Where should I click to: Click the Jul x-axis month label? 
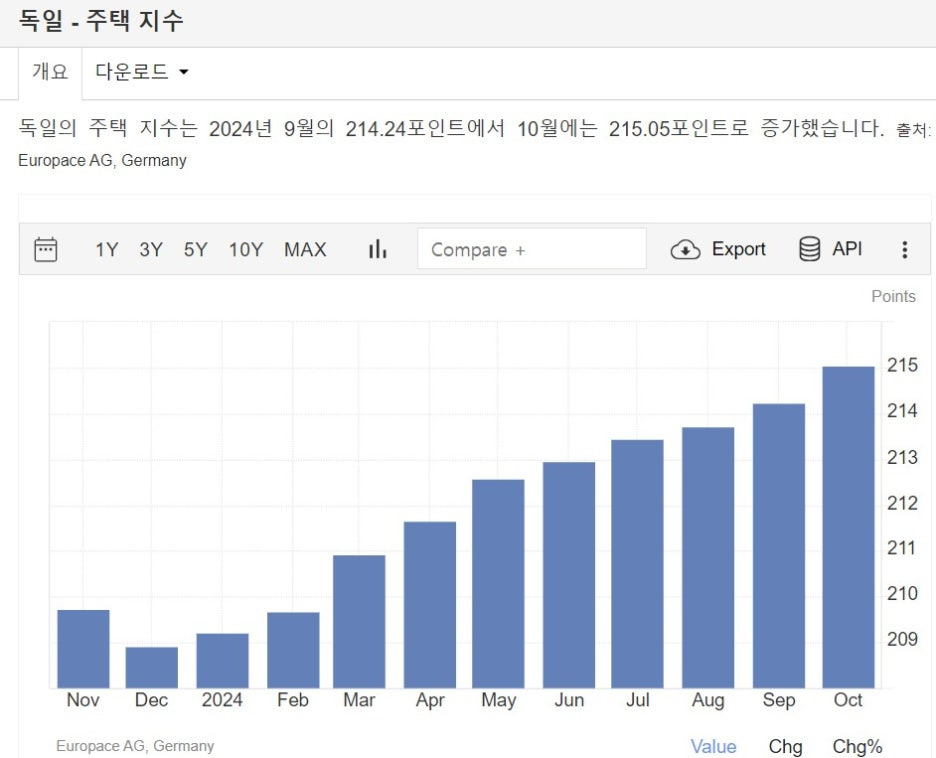[637, 700]
